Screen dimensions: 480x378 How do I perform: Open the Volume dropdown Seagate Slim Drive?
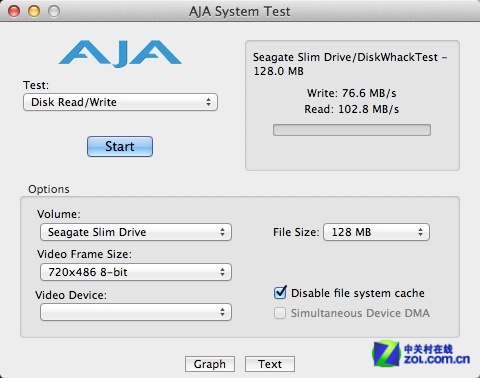pos(136,232)
